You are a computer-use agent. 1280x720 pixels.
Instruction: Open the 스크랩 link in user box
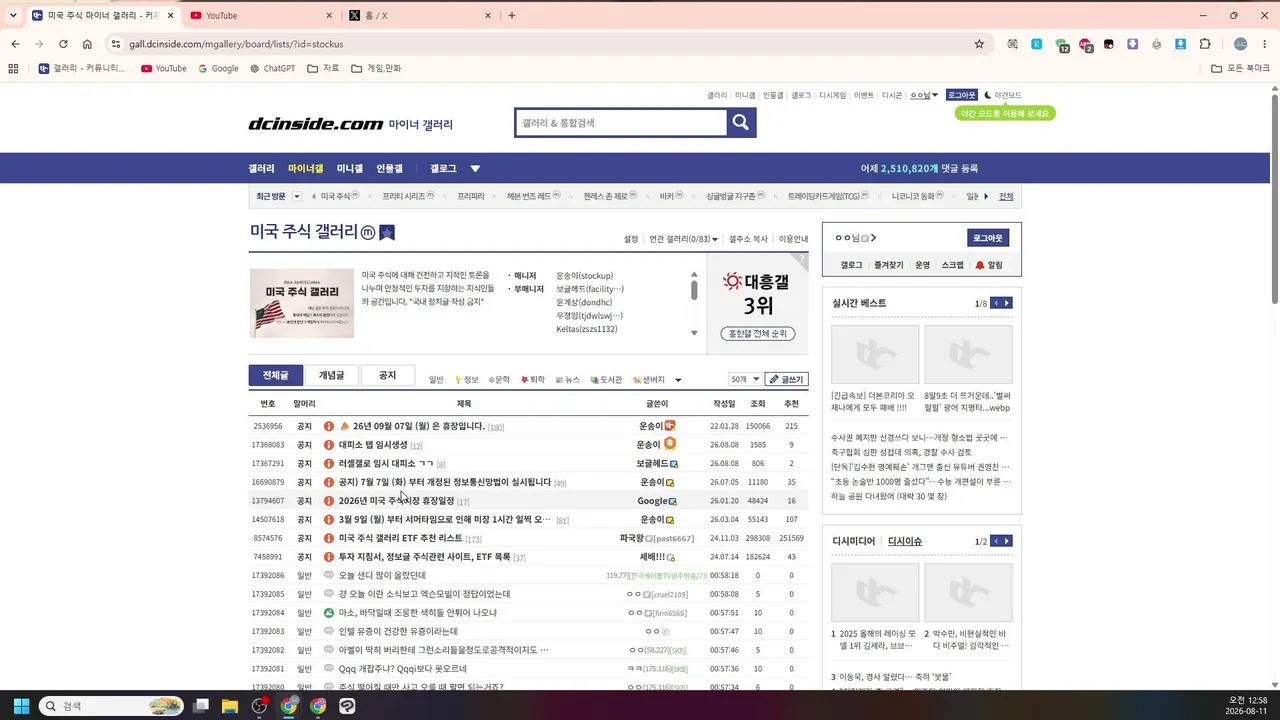[x=953, y=265]
